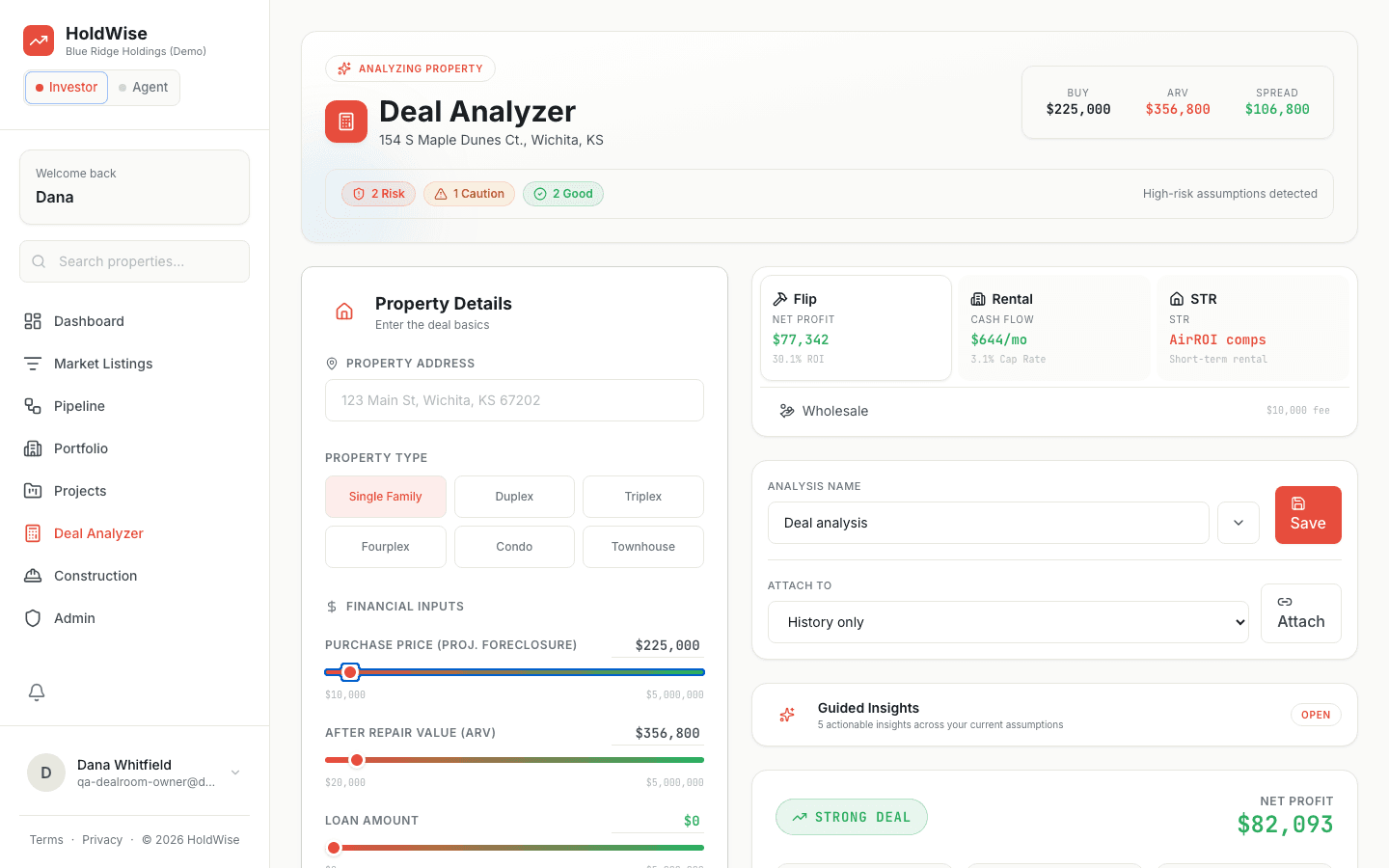The height and width of the screenshot is (868, 1389).
Task: Click the property address input field
Action: tap(514, 400)
